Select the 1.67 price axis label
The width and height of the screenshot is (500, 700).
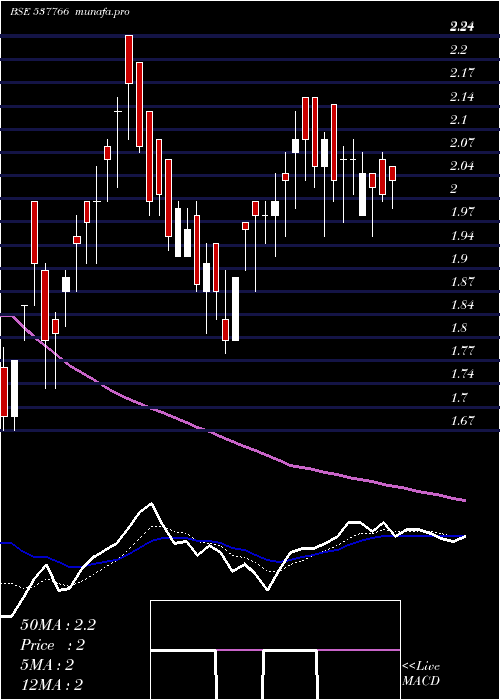click(x=462, y=420)
